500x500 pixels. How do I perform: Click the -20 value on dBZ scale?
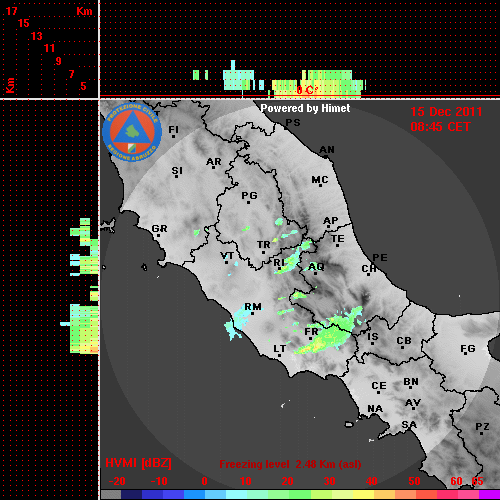[x=117, y=481]
